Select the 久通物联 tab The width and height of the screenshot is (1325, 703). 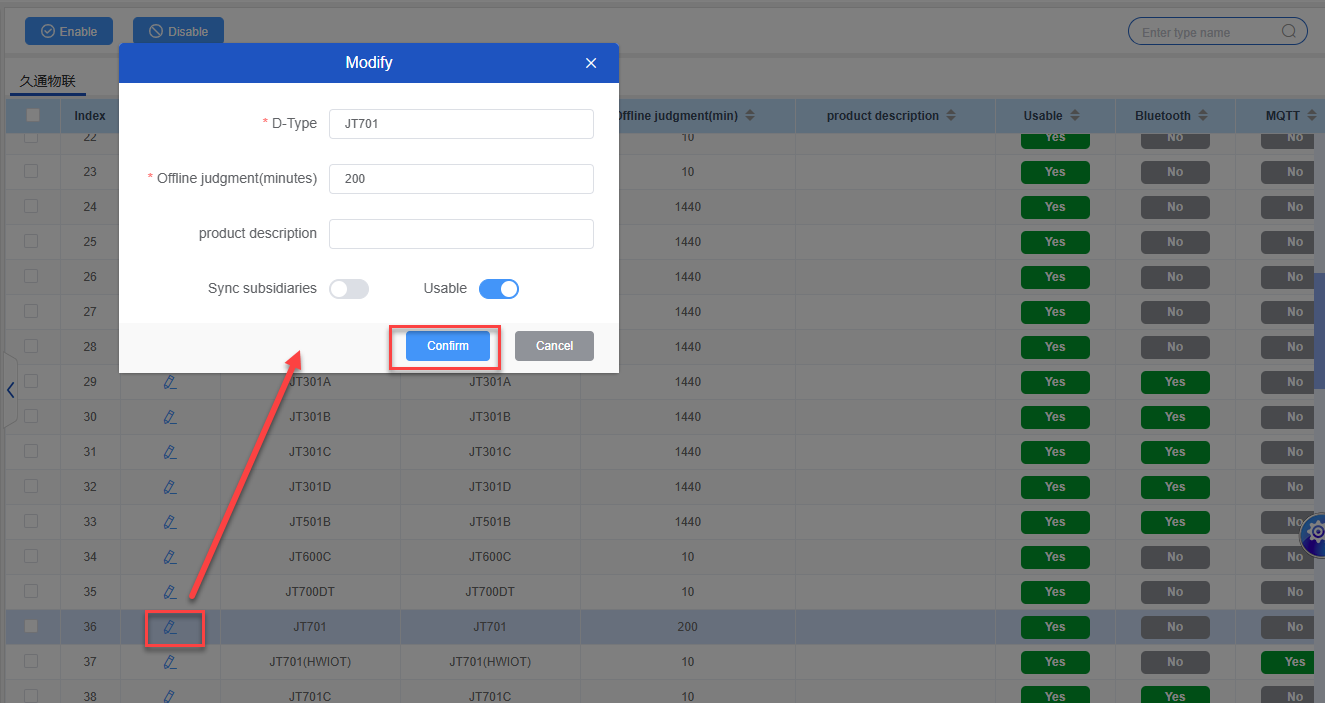click(x=48, y=81)
